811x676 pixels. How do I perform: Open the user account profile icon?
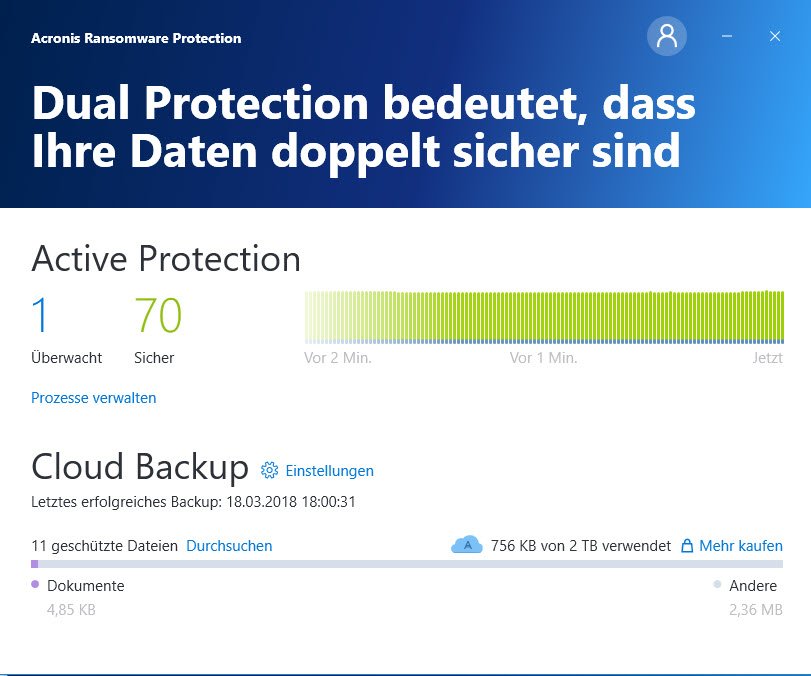(x=667, y=37)
